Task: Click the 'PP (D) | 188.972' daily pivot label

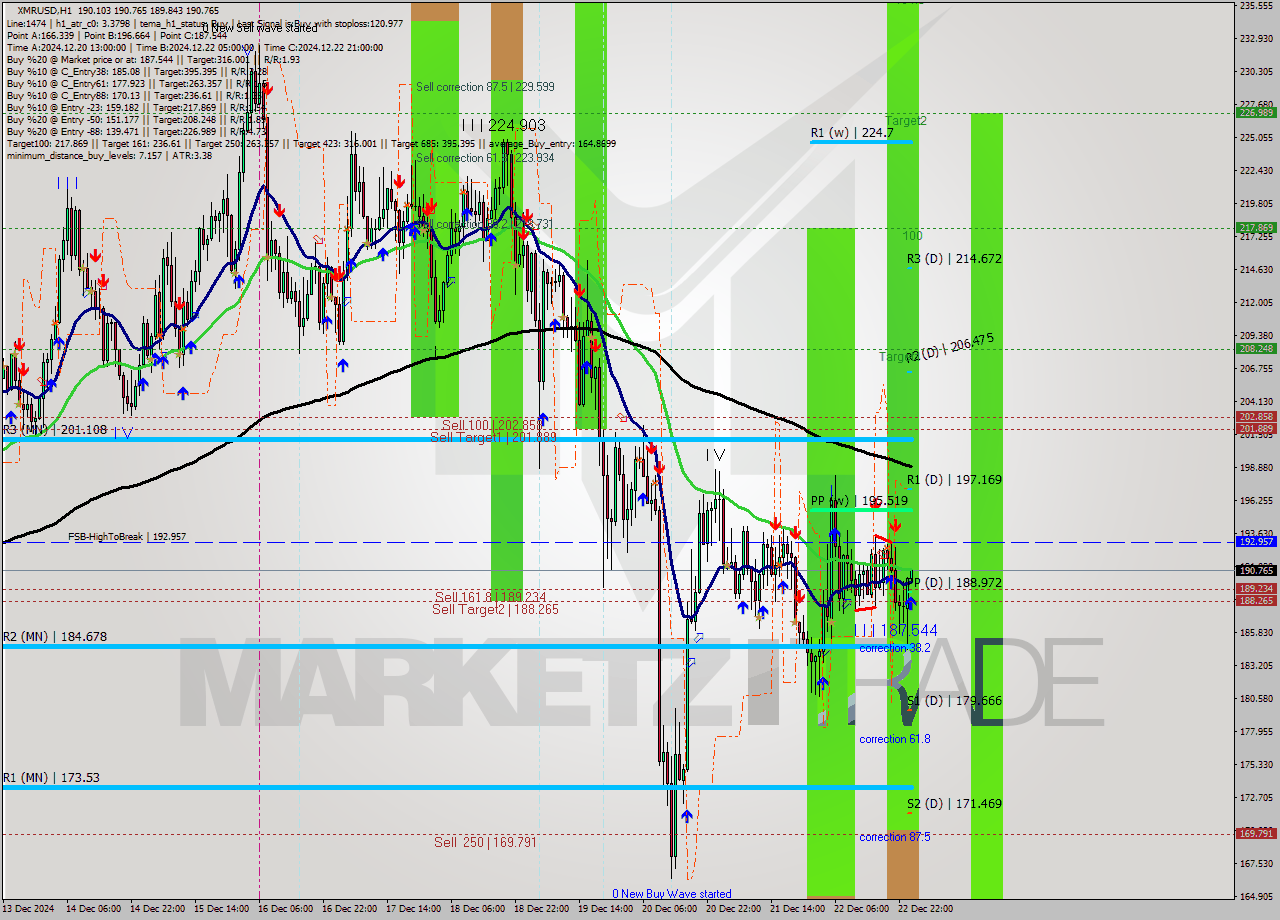Action: coord(954,583)
